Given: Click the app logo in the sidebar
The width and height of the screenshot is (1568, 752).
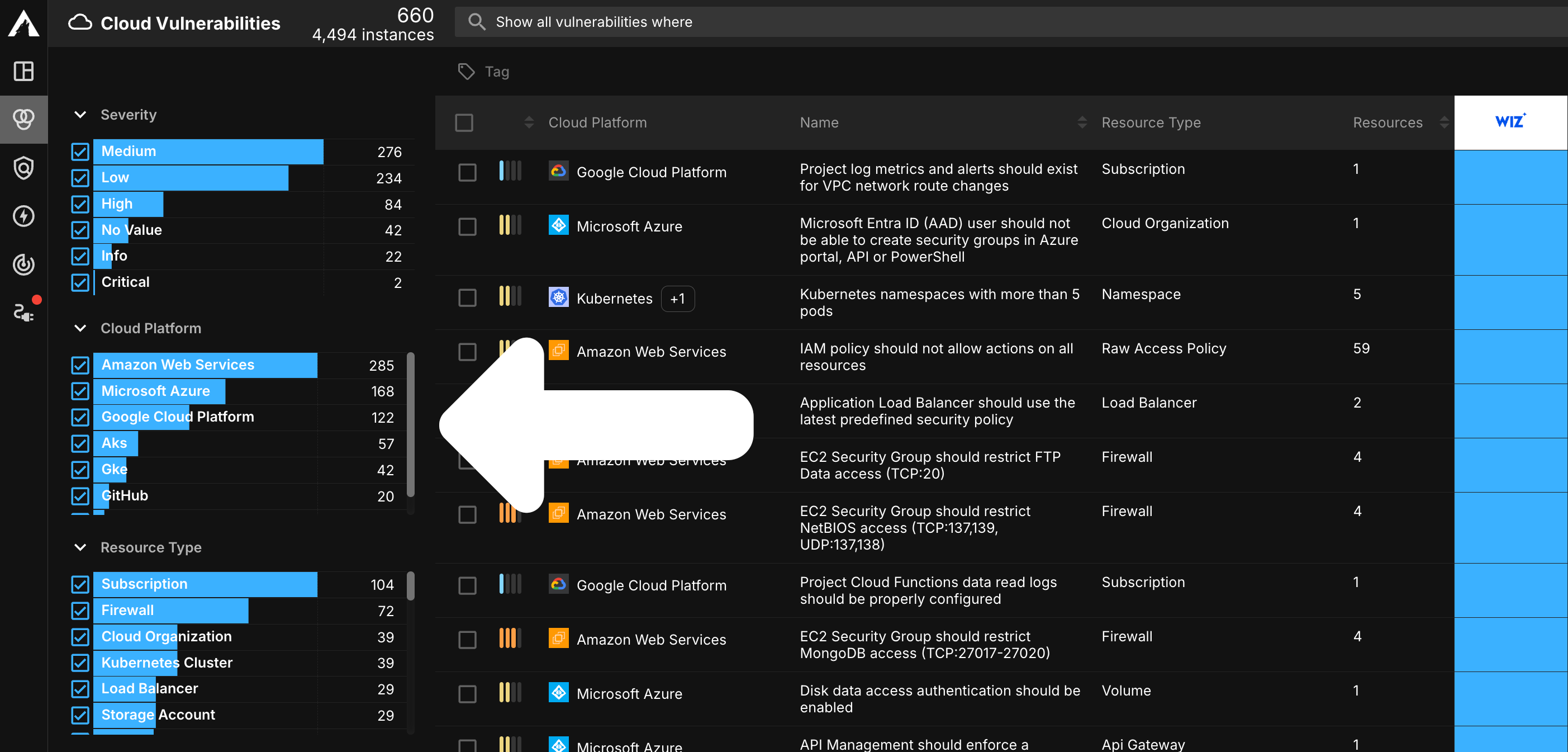Looking at the screenshot, I should [23, 23].
